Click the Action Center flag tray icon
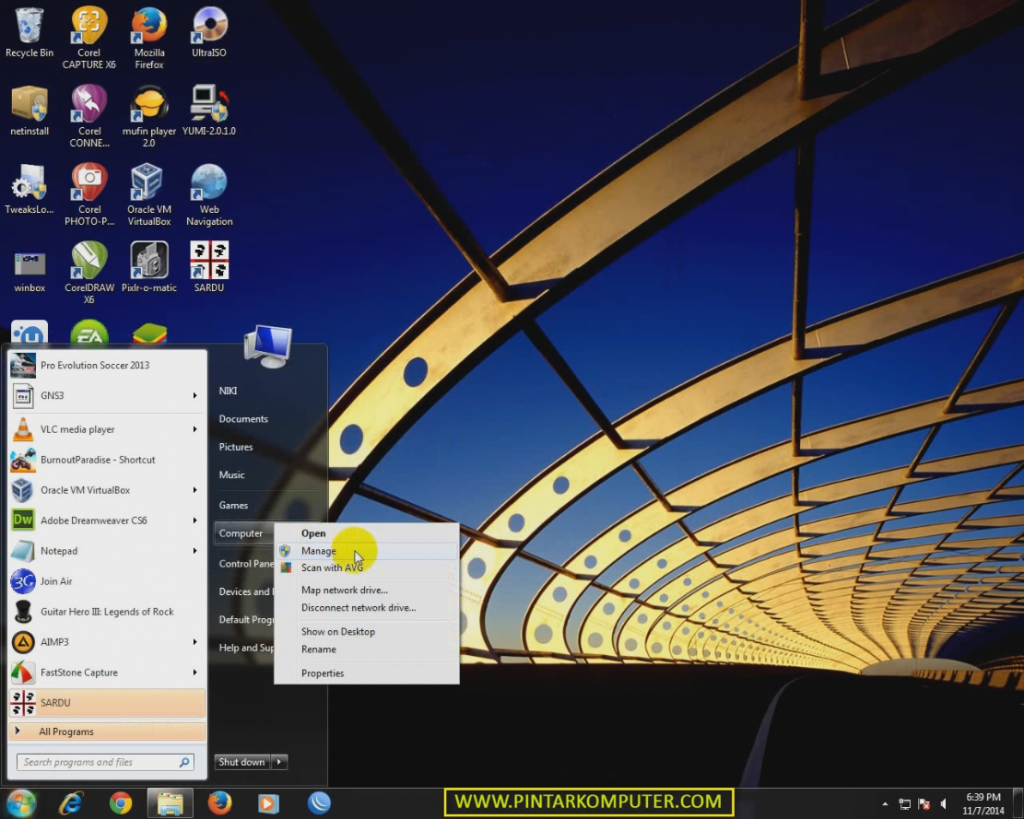Screen dimensions: 1024x819 pyautogui.click(x=924, y=804)
